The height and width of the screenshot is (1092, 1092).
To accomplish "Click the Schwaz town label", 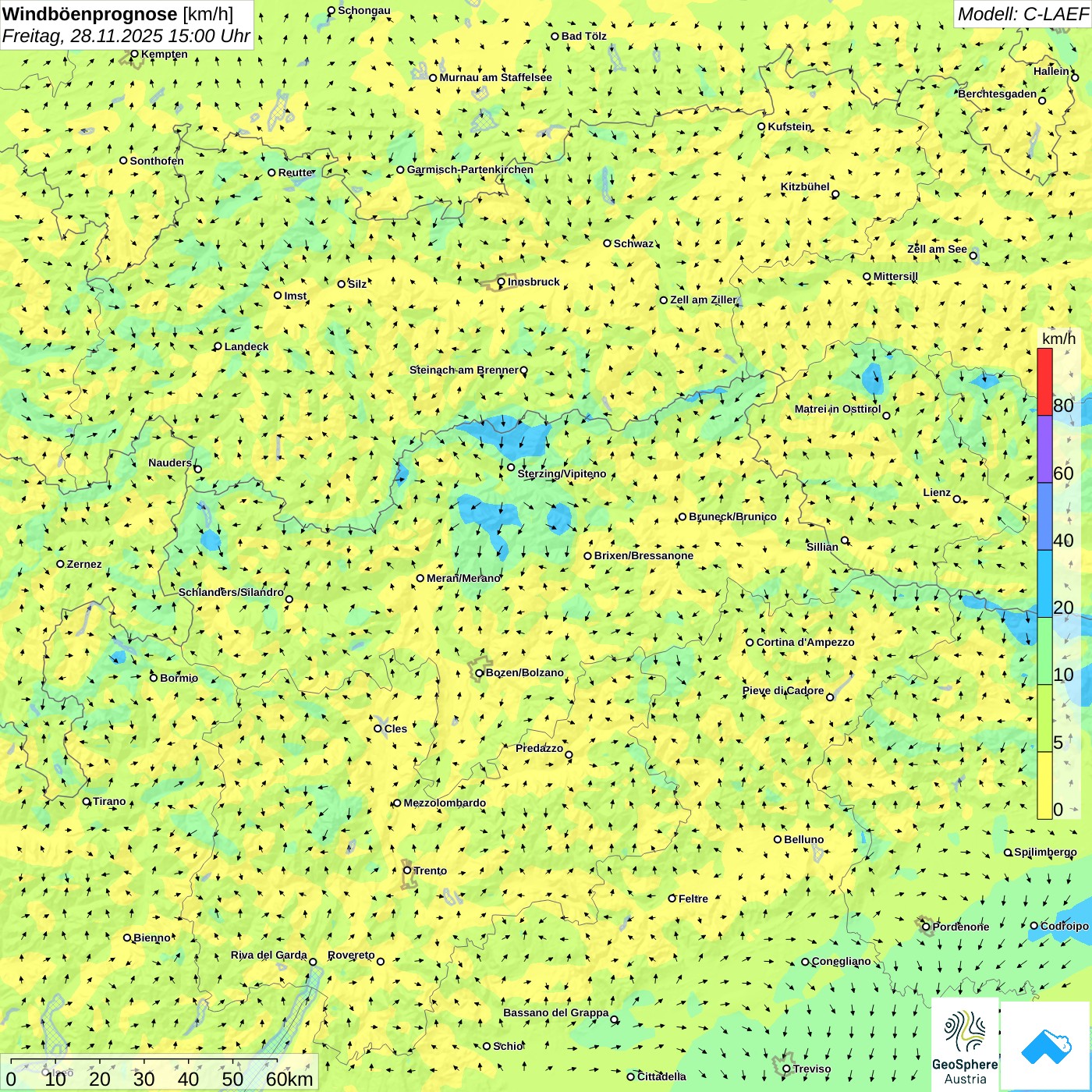I will click(633, 243).
